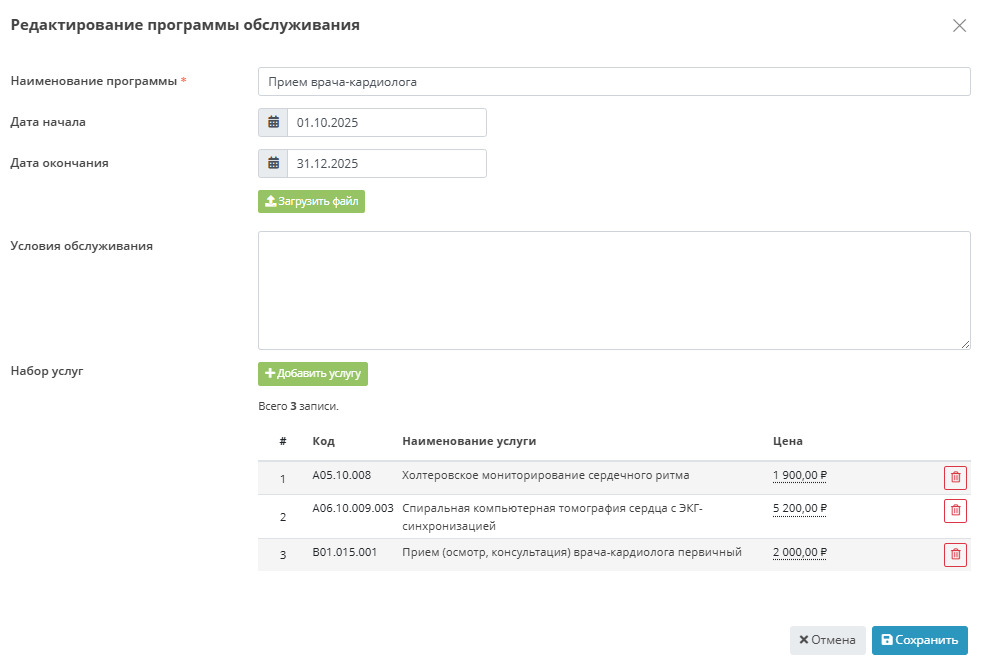Save the program with Сохранить
Image resolution: width=983 pixels, height=669 pixels.
tap(919, 640)
